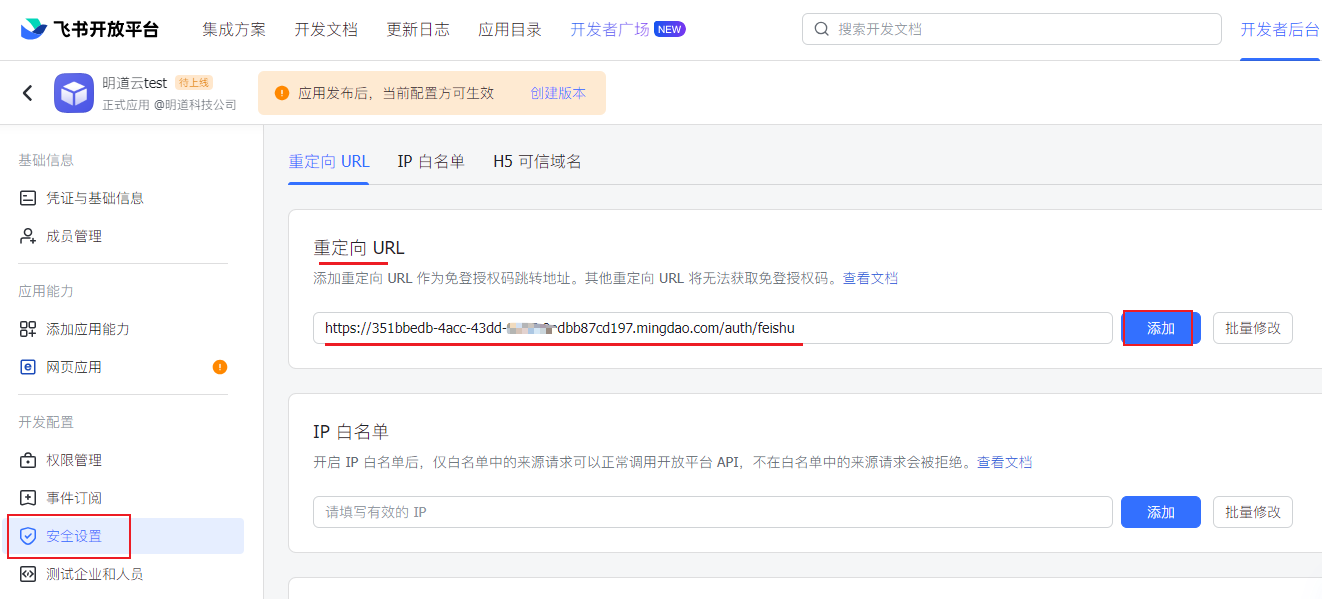Click the search magnifier icon
The image size is (1322, 599).
pyautogui.click(x=822, y=29)
